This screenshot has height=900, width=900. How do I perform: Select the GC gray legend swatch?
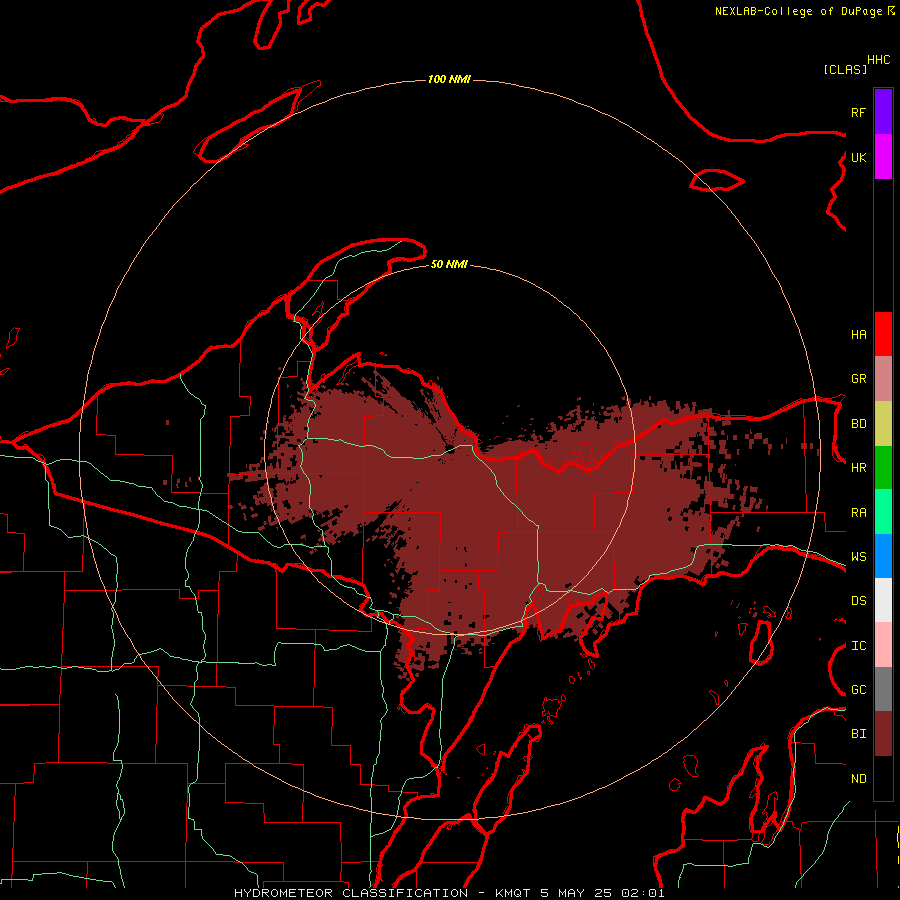tap(883, 689)
